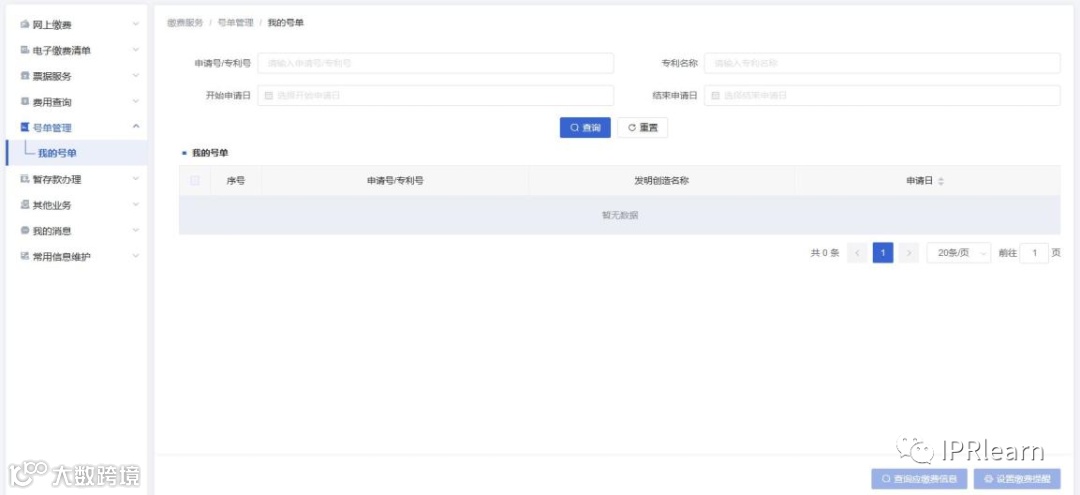Expand the 票据服务 menu chevron
The height and width of the screenshot is (495, 1080).
pyautogui.click(x=136, y=76)
